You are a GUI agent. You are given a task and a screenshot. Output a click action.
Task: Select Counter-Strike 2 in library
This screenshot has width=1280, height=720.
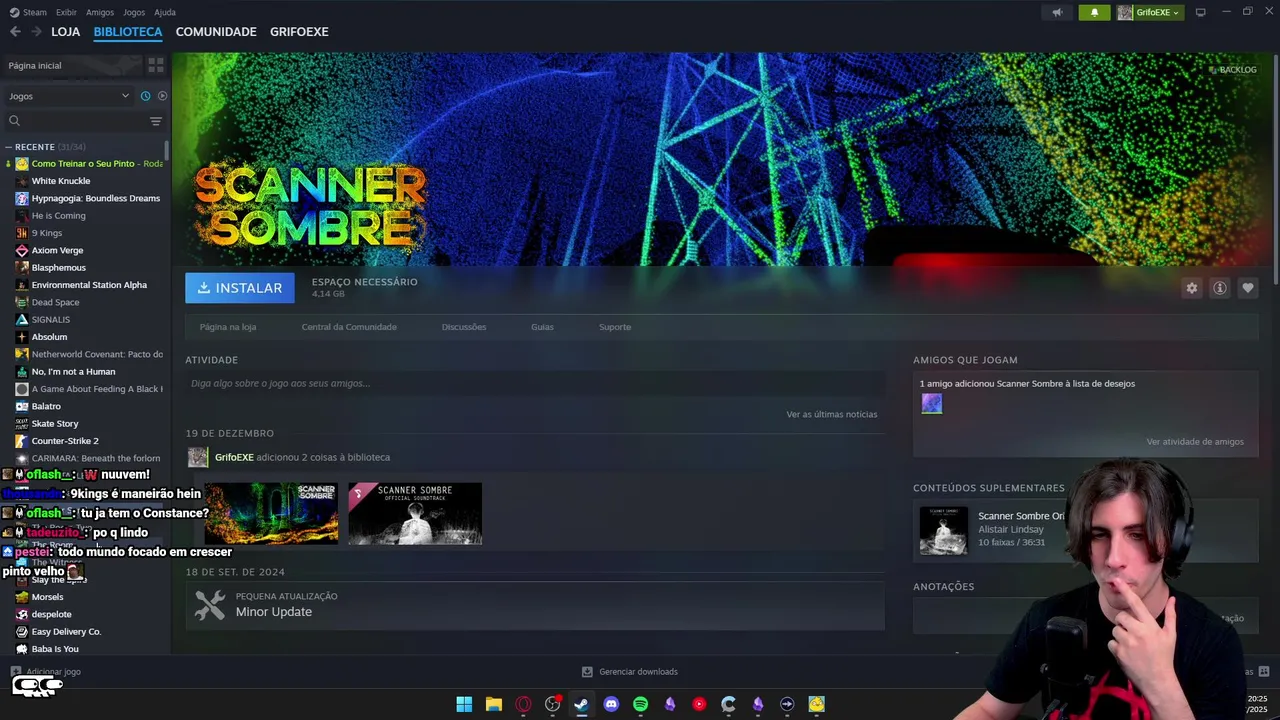[65, 441]
